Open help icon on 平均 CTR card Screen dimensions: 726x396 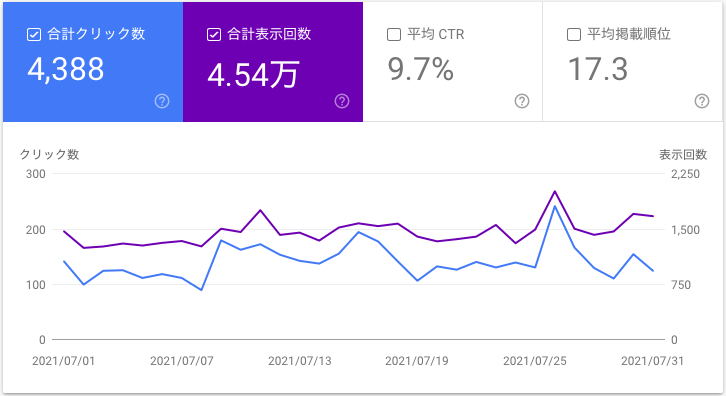pyautogui.click(x=522, y=101)
